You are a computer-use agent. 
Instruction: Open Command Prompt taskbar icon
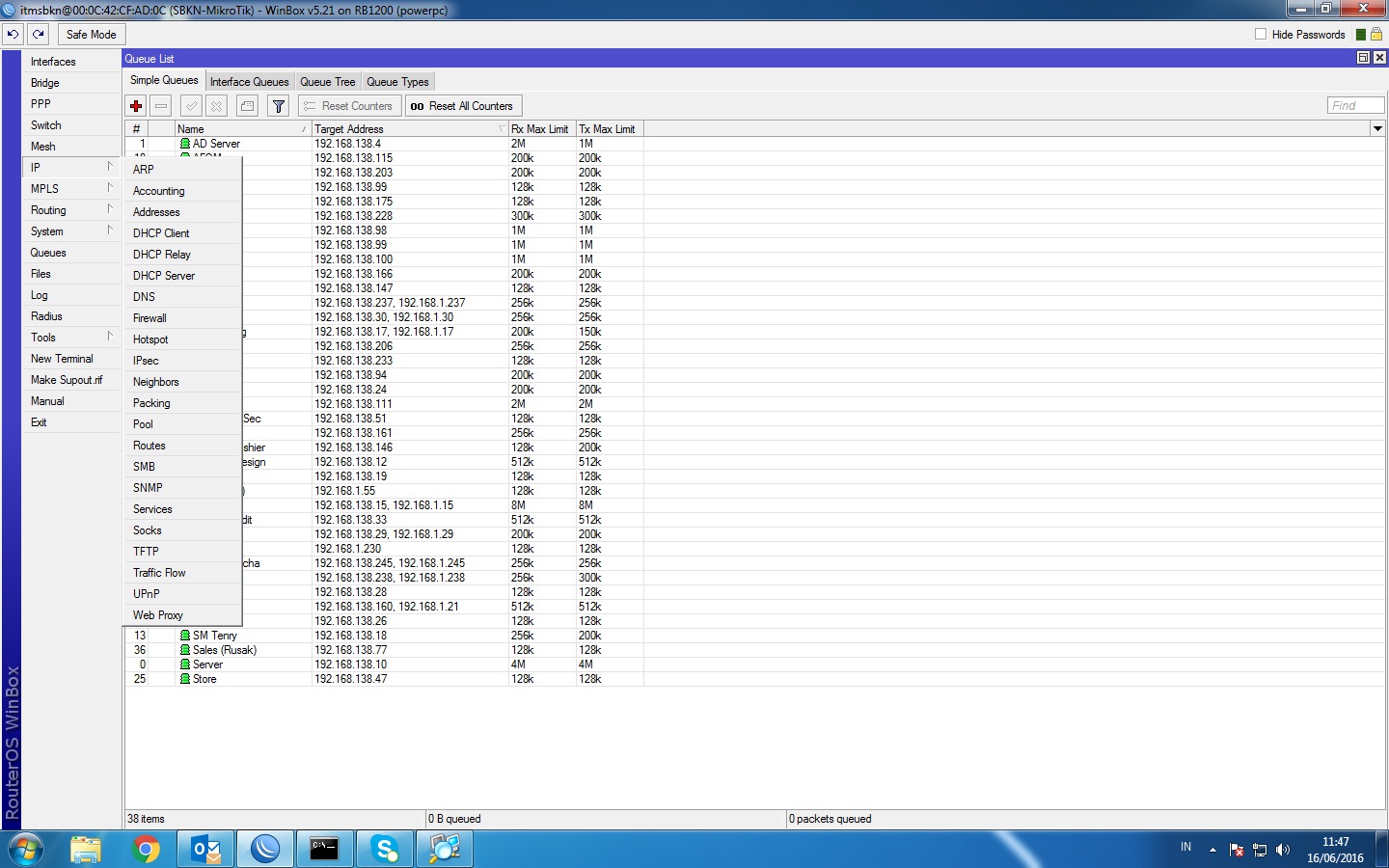coord(324,850)
